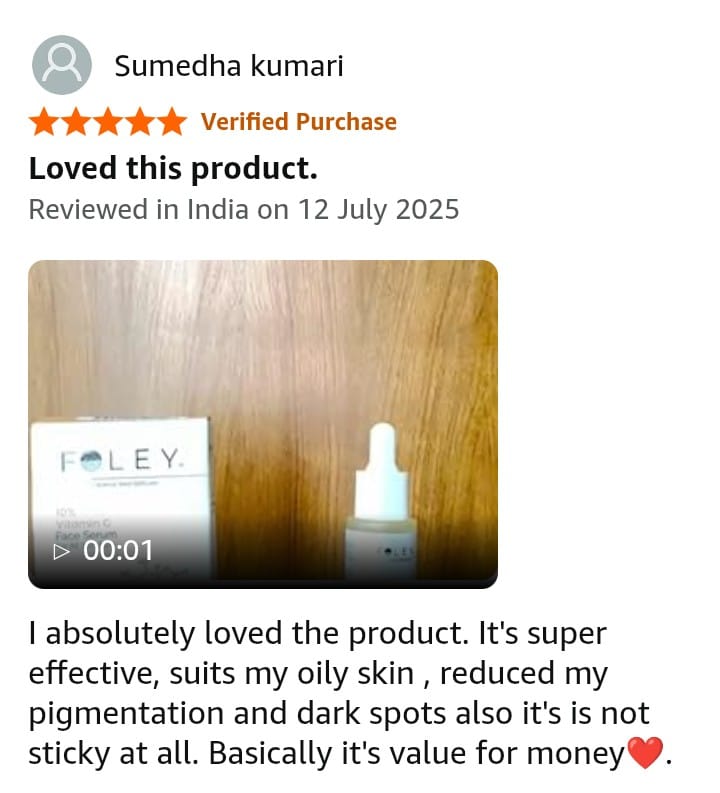
Task: Click the reviewer's gray profile avatar
Action: click(62, 65)
